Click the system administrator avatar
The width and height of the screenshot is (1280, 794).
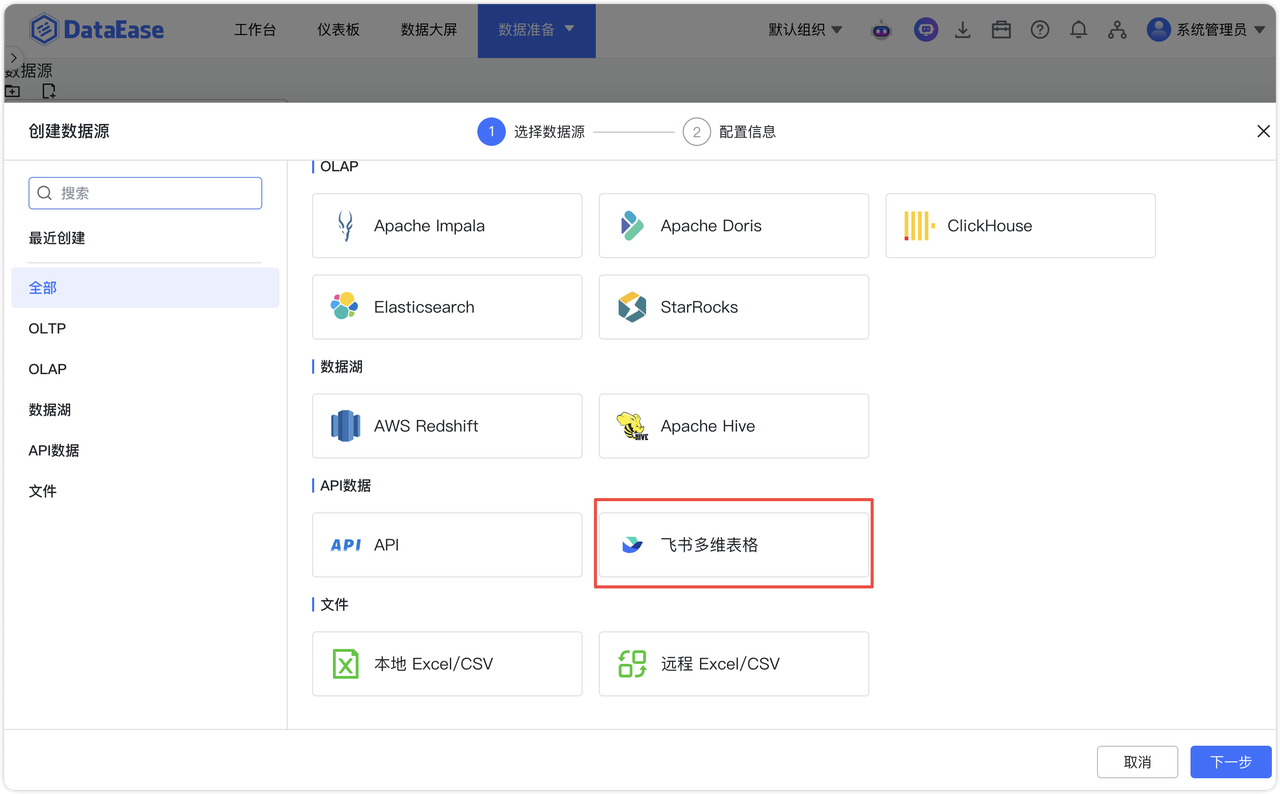(x=1159, y=30)
